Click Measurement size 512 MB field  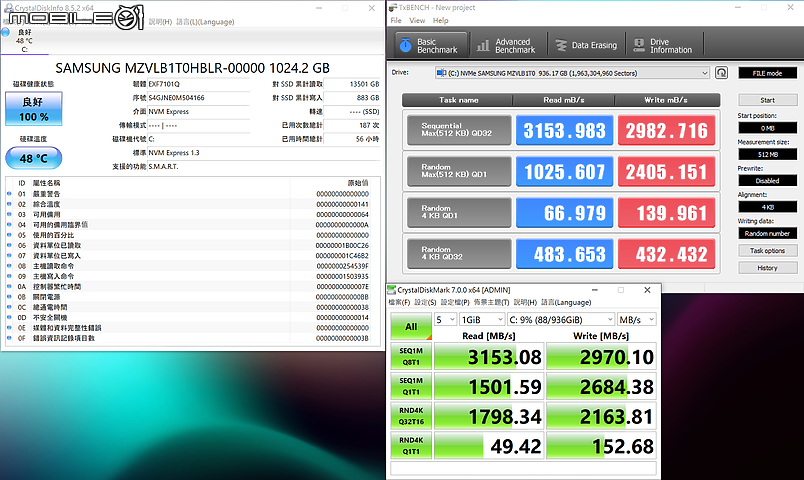pyautogui.click(x=768, y=154)
